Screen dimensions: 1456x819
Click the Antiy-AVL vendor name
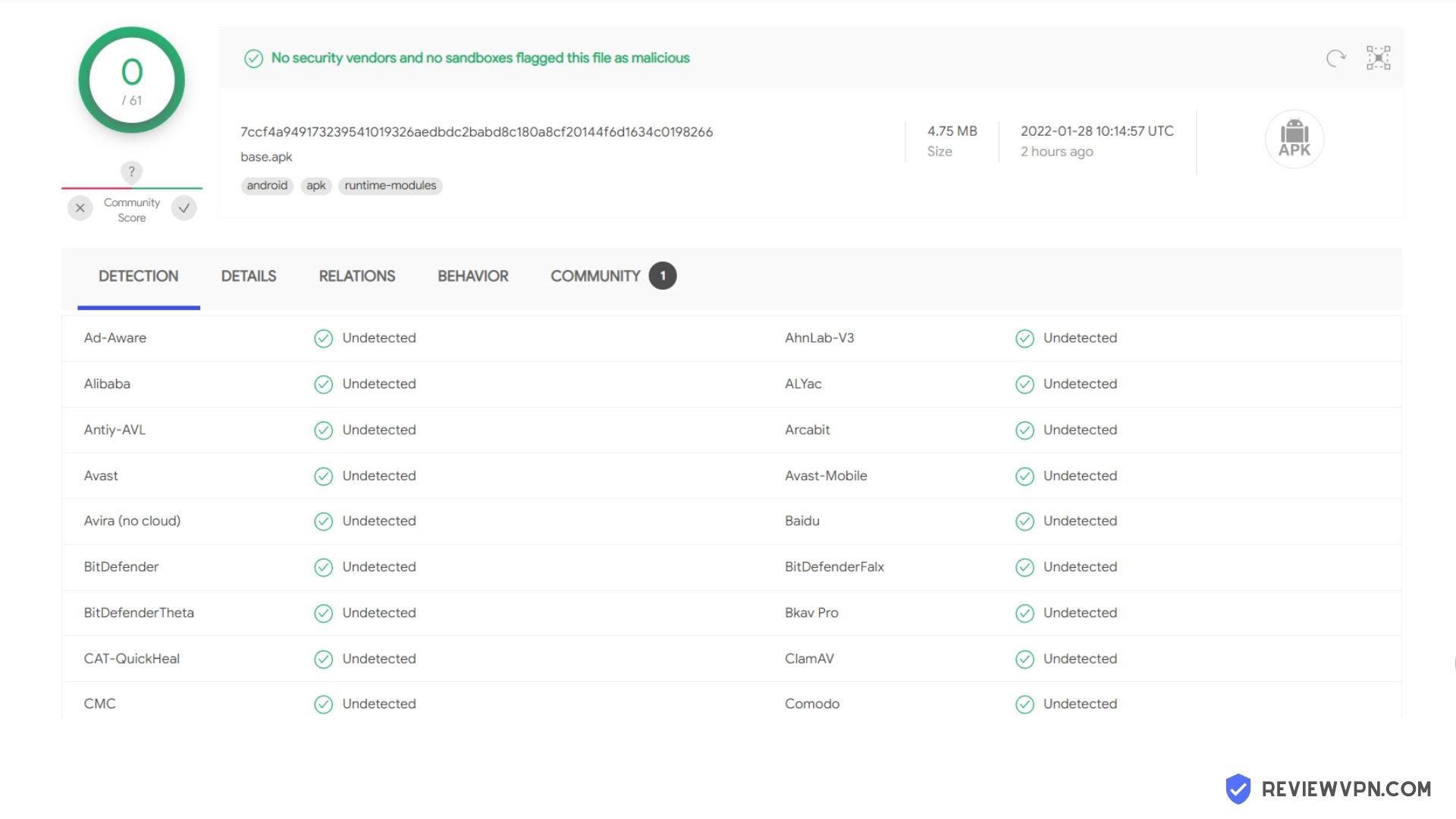click(x=115, y=430)
